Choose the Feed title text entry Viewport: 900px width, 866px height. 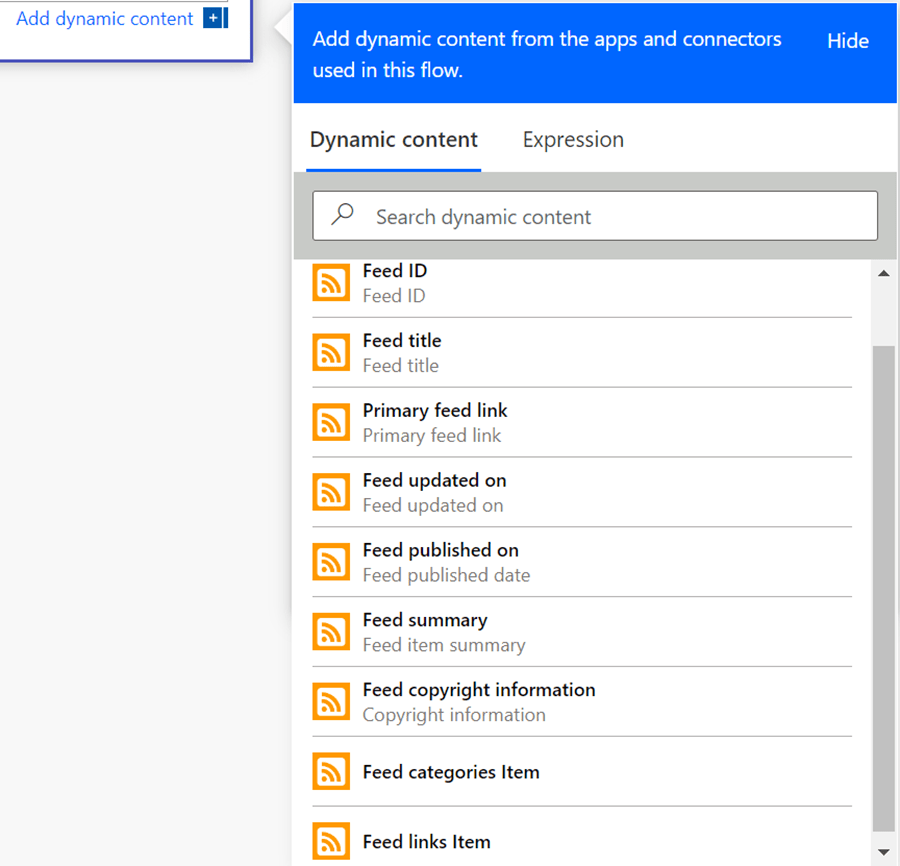[402, 341]
